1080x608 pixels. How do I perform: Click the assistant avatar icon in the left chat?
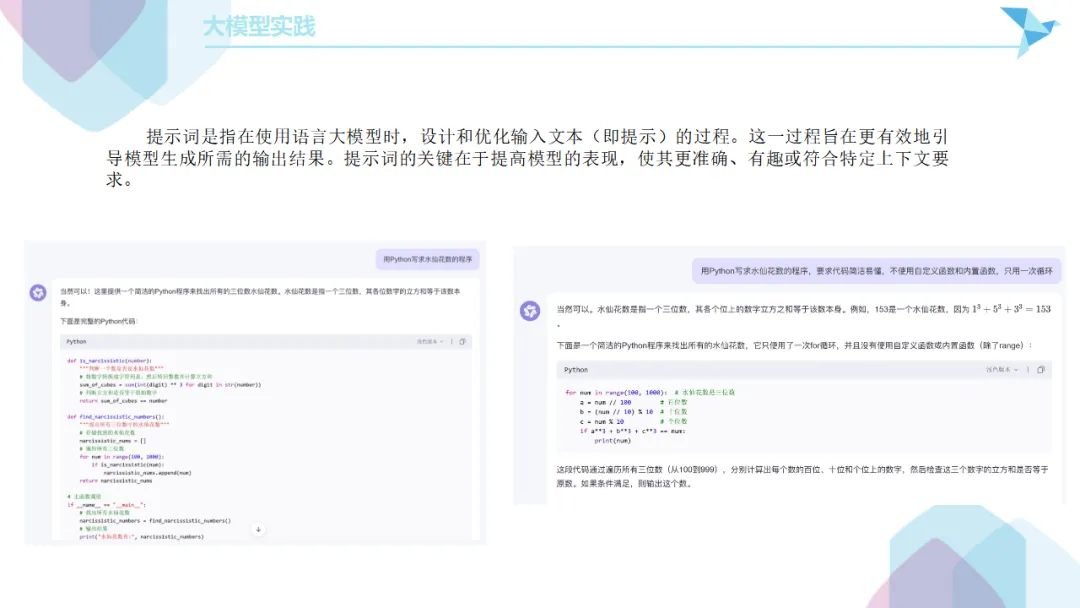[38, 293]
